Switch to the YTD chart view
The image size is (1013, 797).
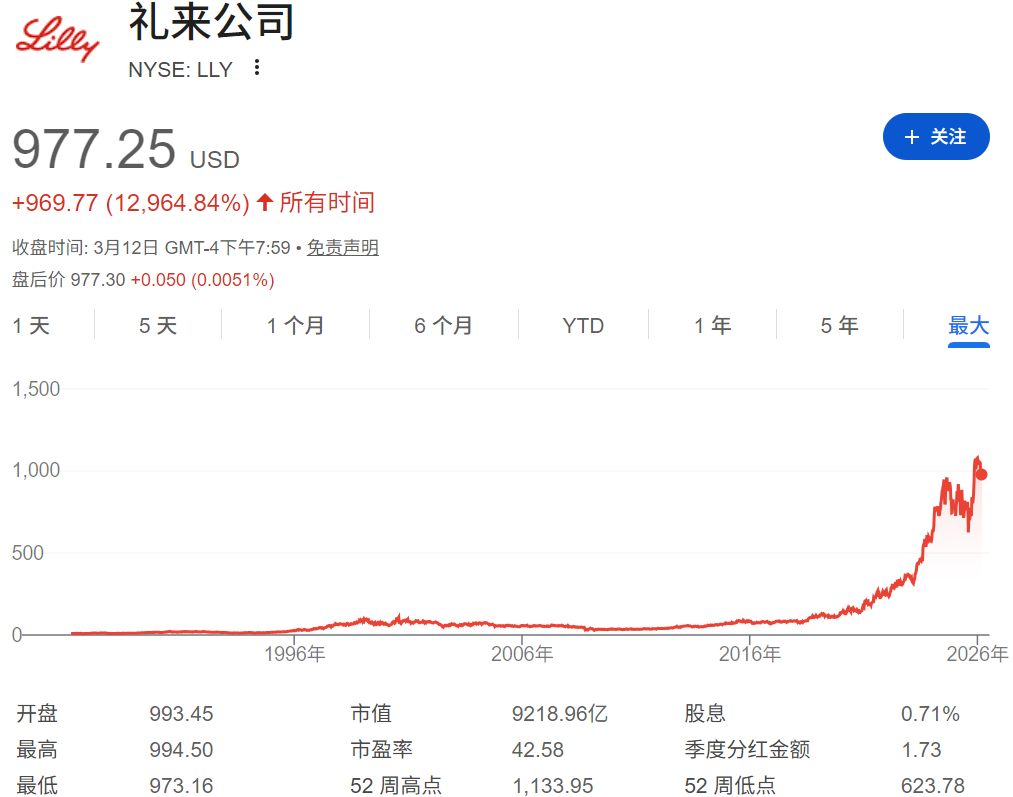click(x=583, y=325)
